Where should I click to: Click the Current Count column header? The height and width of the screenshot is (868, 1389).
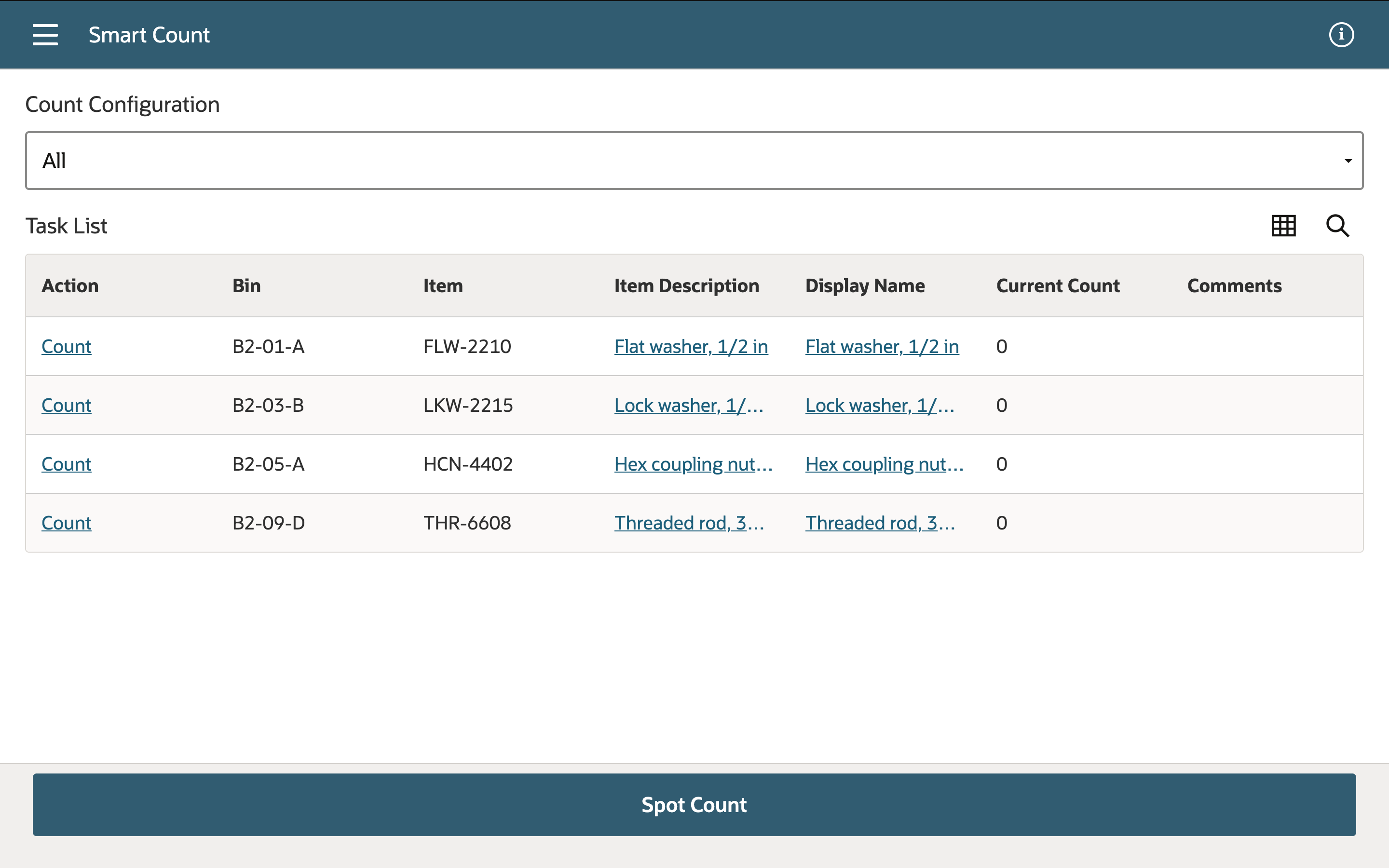coord(1058,285)
